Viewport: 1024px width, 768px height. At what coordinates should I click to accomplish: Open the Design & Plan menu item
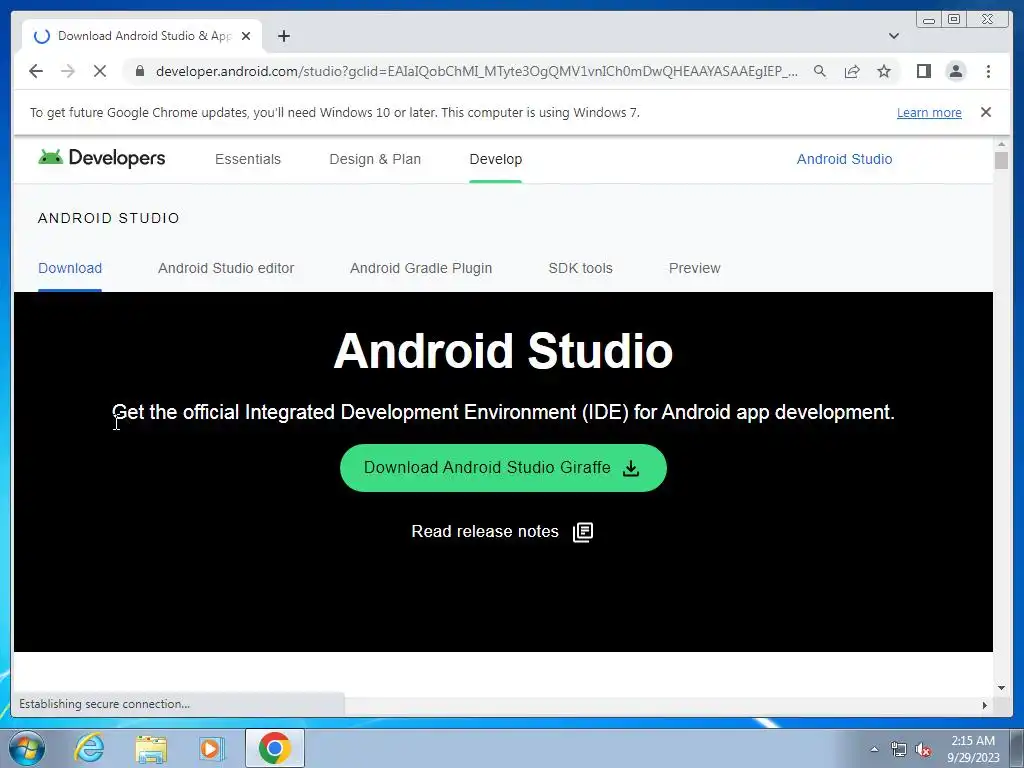[x=375, y=159]
